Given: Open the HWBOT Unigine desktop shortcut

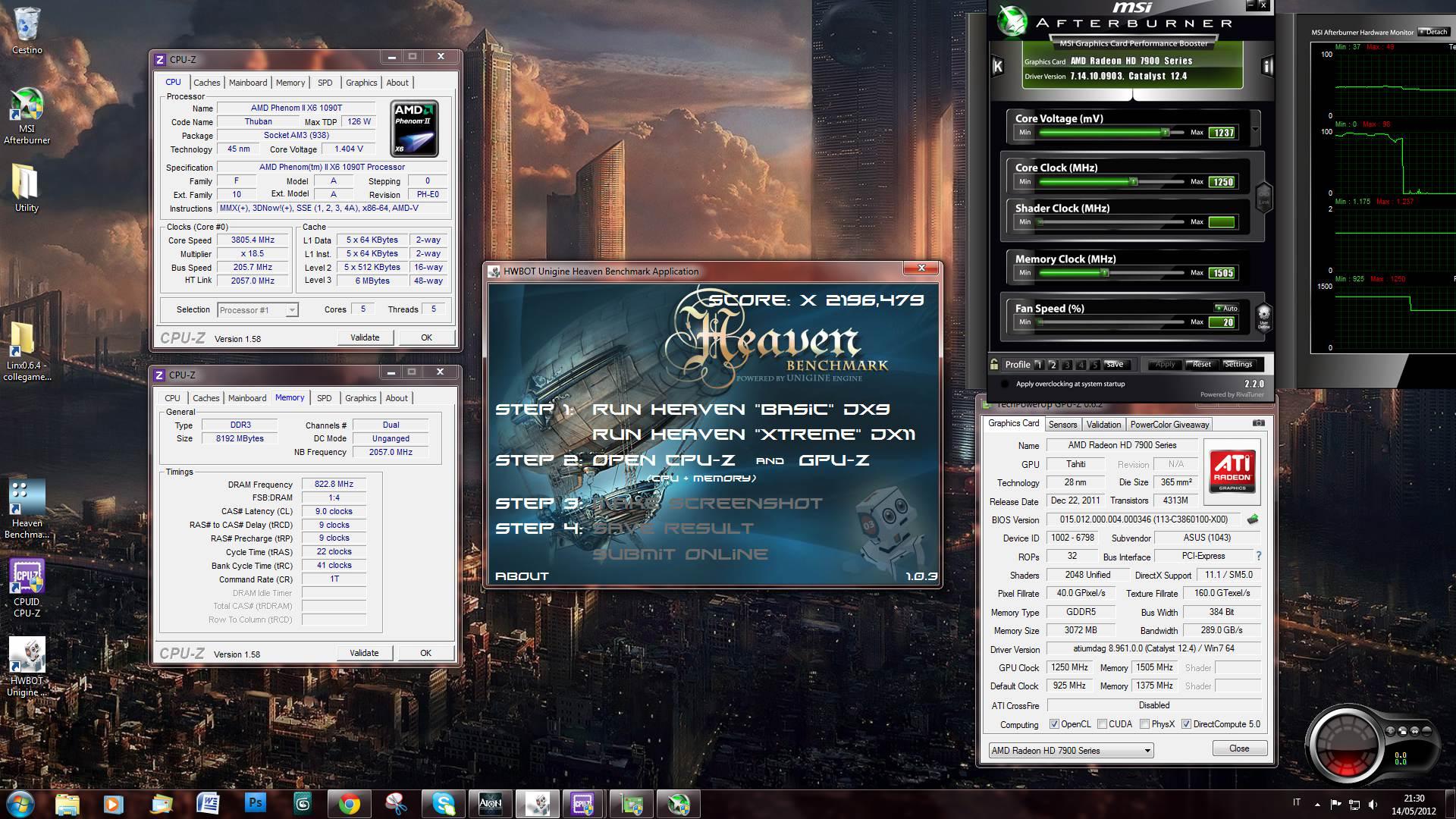Looking at the screenshot, I should click(27, 667).
